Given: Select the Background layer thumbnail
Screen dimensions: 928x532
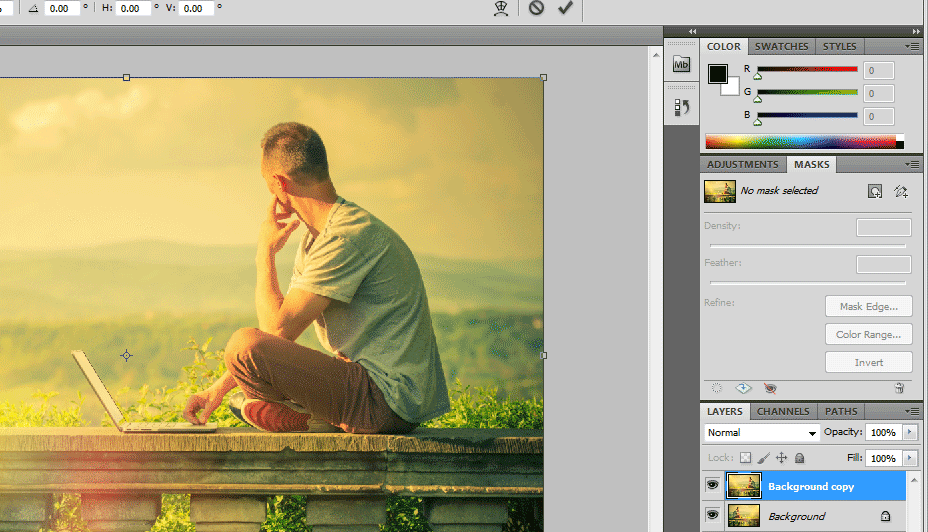Looking at the screenshot, I should coord(744,515).
